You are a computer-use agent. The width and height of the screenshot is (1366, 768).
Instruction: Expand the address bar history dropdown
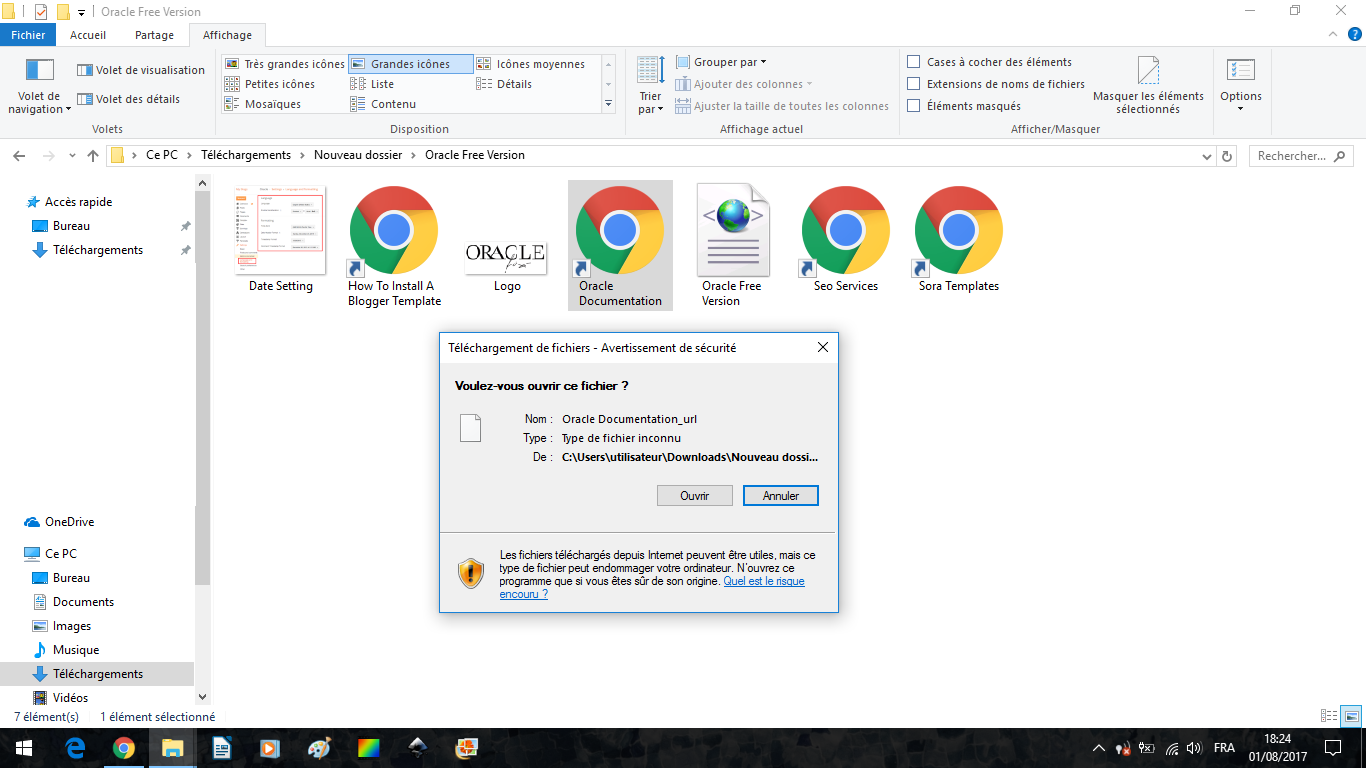coord(1206,156)
